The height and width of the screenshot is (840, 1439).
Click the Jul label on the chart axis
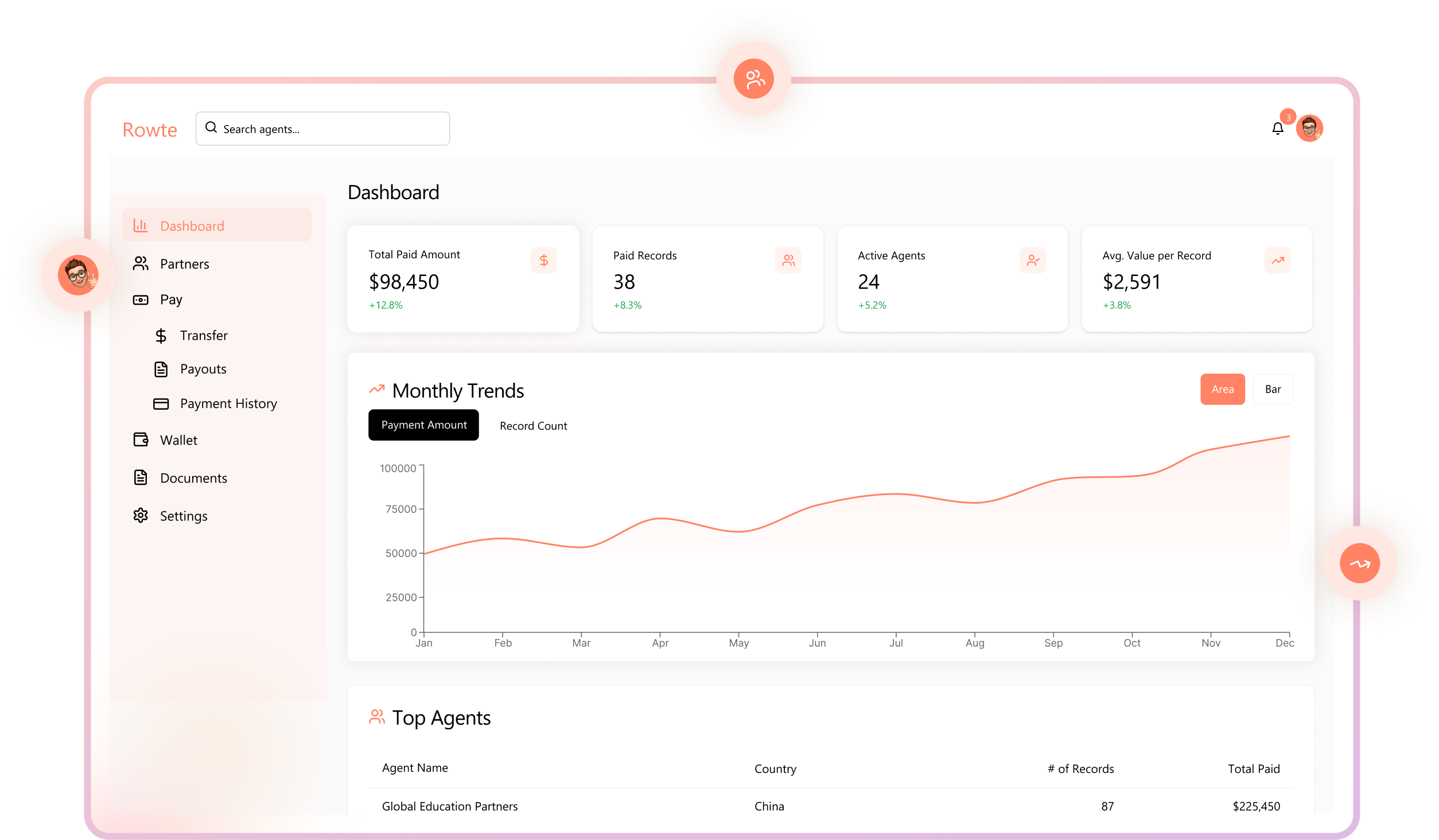click(x=896, y=643)
